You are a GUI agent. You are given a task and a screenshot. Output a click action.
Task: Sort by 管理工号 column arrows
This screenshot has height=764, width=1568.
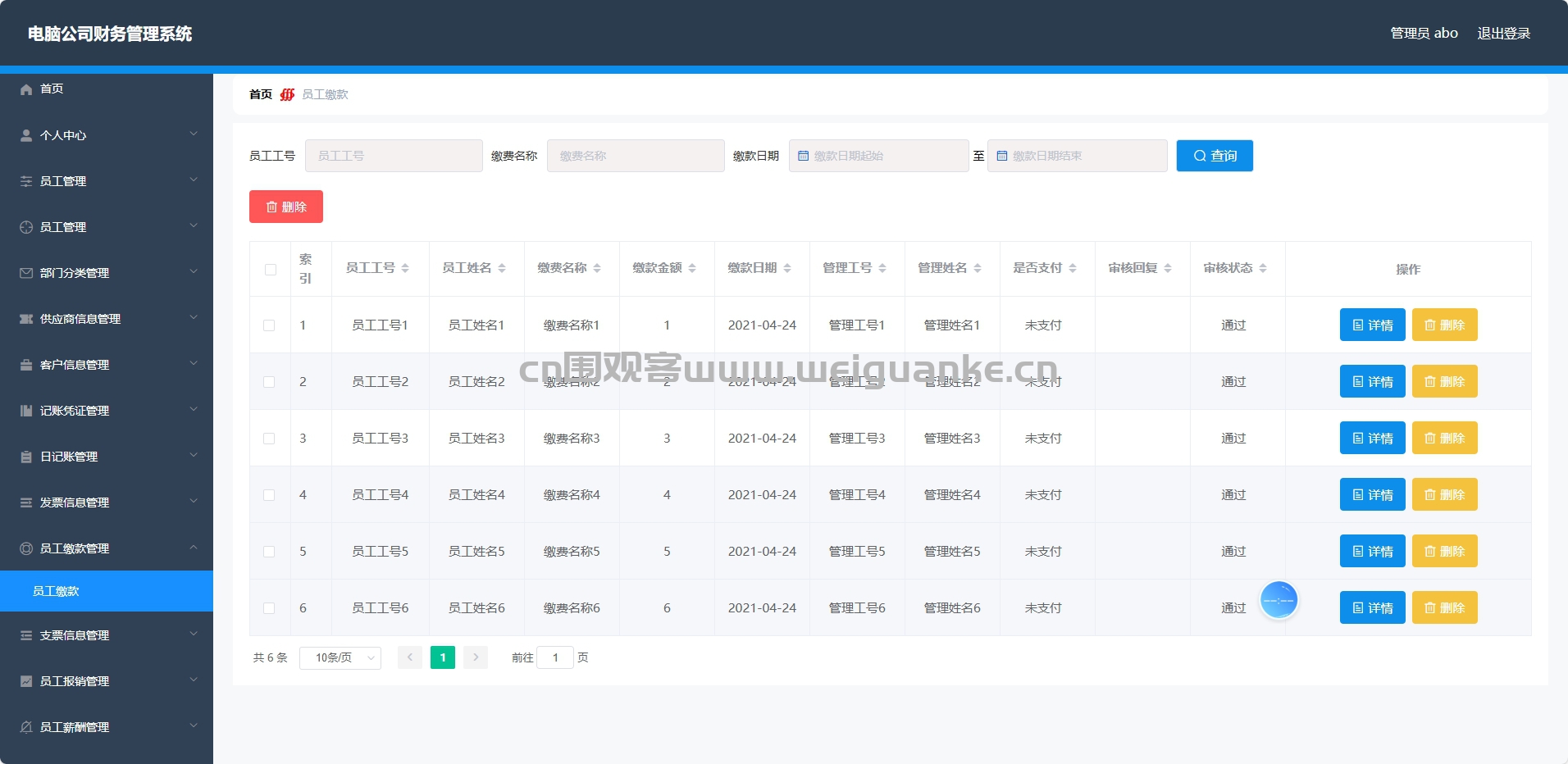coord(882,268)
